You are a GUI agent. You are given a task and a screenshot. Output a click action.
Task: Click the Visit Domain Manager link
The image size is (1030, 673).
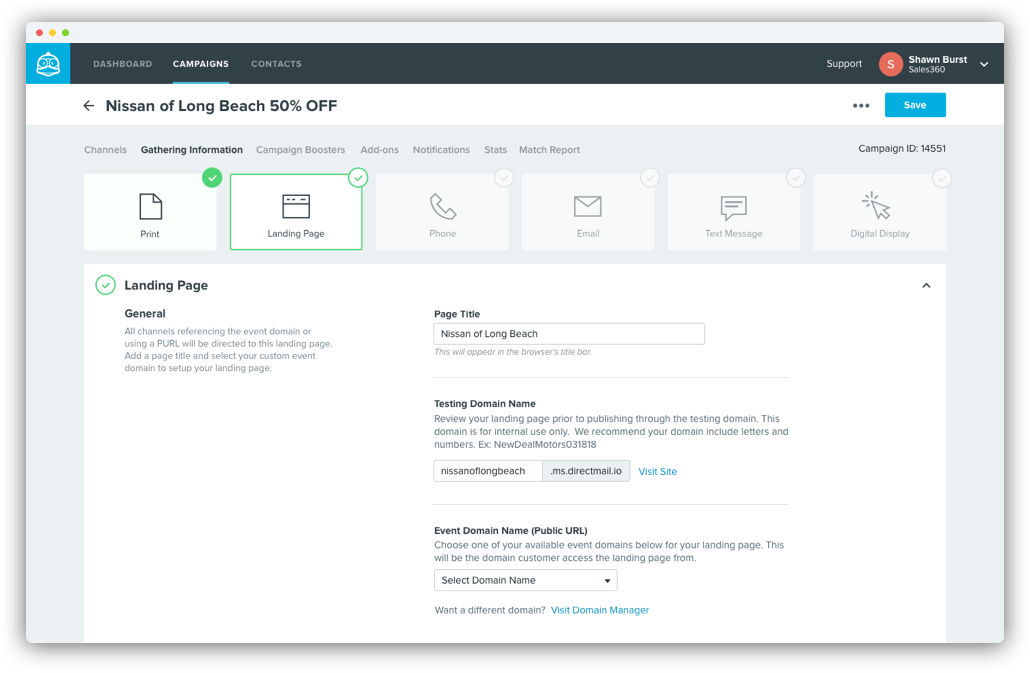[x=600, y=610]
